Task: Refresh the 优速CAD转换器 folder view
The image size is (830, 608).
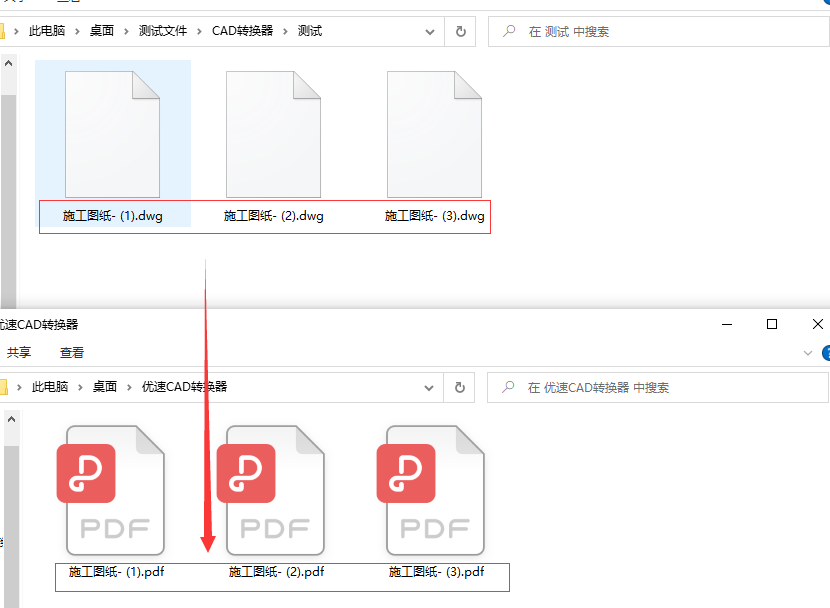Action: 459,388
